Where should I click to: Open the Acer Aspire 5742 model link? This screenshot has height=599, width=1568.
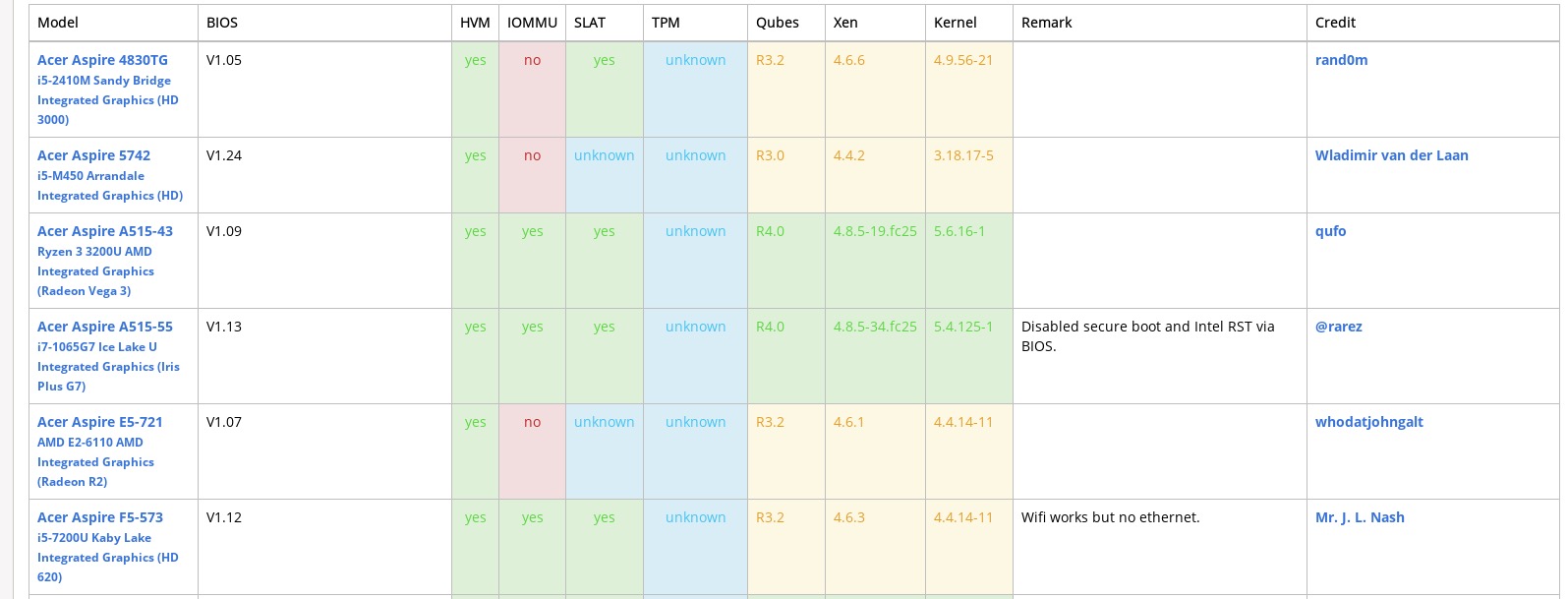click(x=93, y=155)
